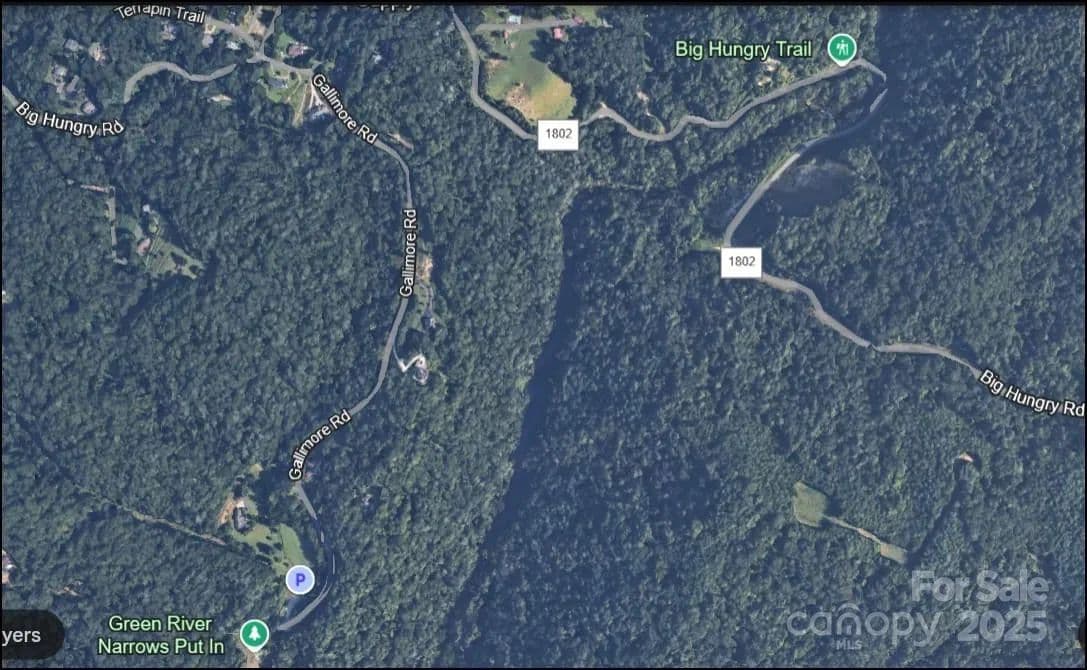Select the Terrapin Trail road label
This screenshot has height=670, width=1087.
point(159,12)
